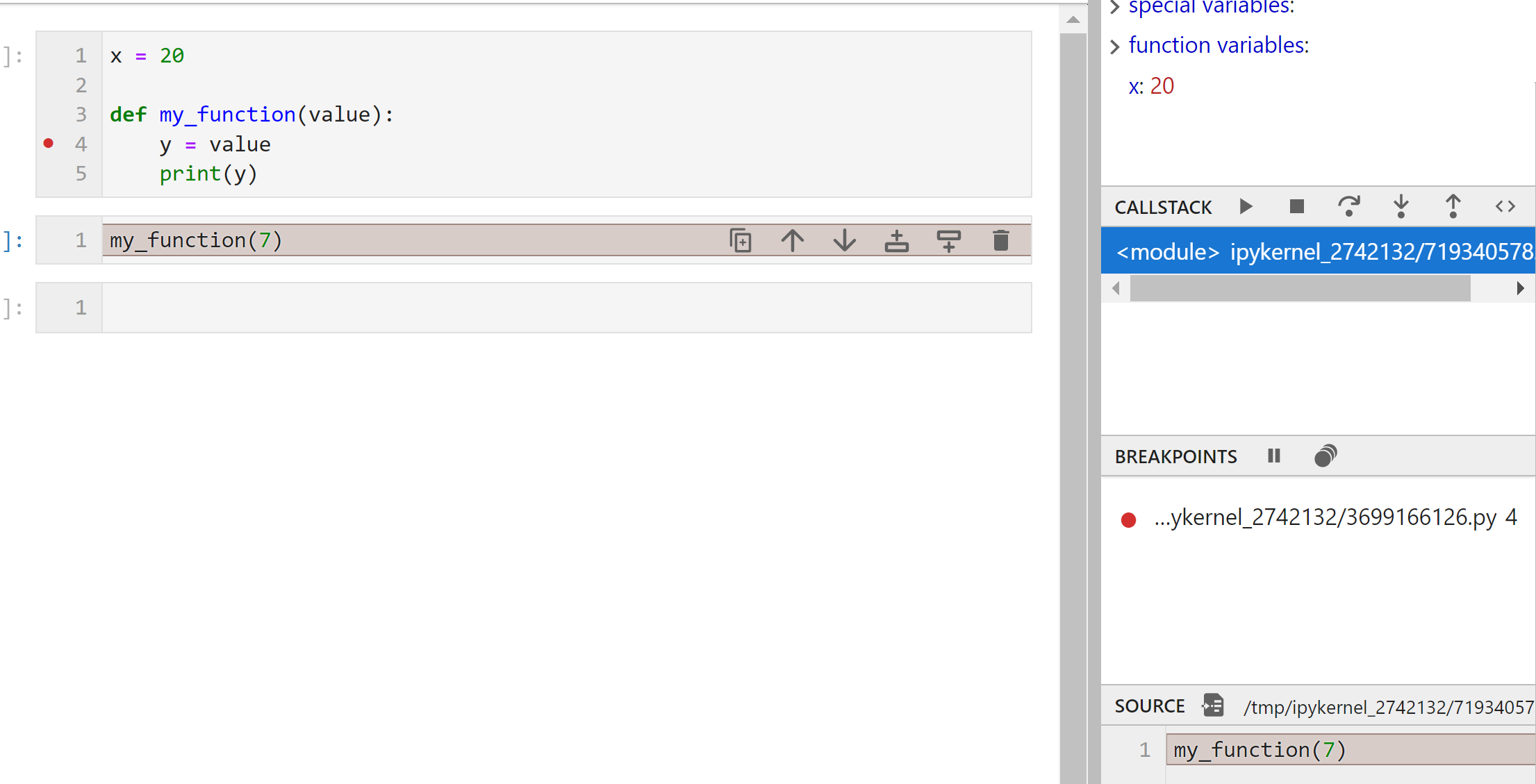Click the SOURCE panel header
The height and width of the screenshot is (784, 1536).
tap(1149, 706)
